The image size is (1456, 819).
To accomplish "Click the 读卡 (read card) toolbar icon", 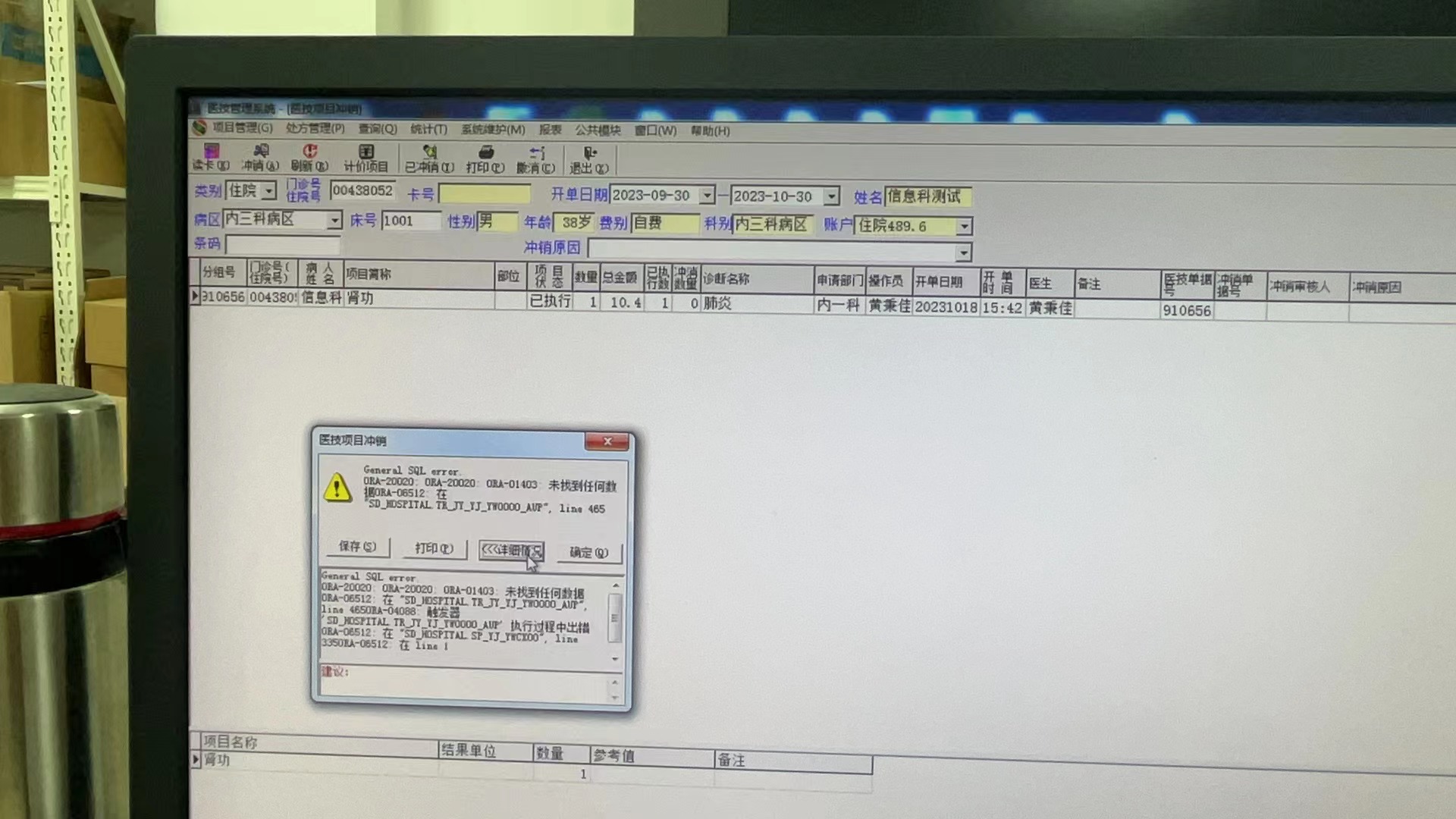I will pyautogui.click(x=210, y=157).
